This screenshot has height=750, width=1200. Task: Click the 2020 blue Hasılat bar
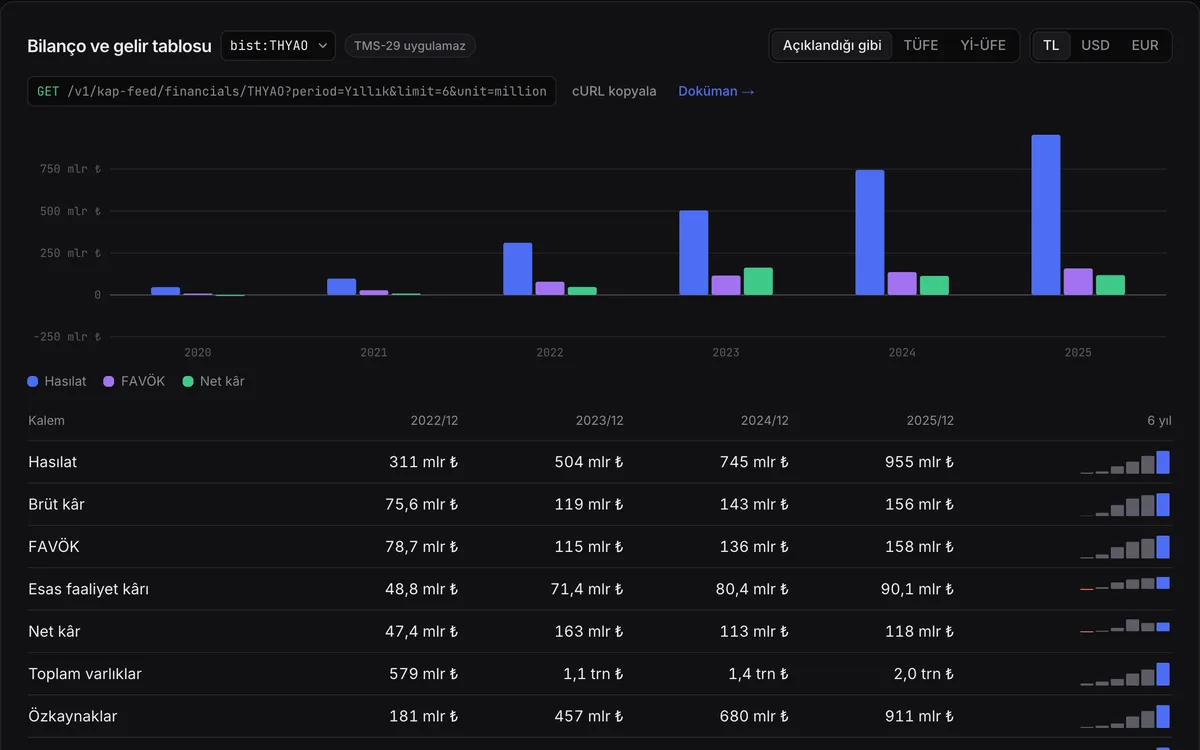166,291
